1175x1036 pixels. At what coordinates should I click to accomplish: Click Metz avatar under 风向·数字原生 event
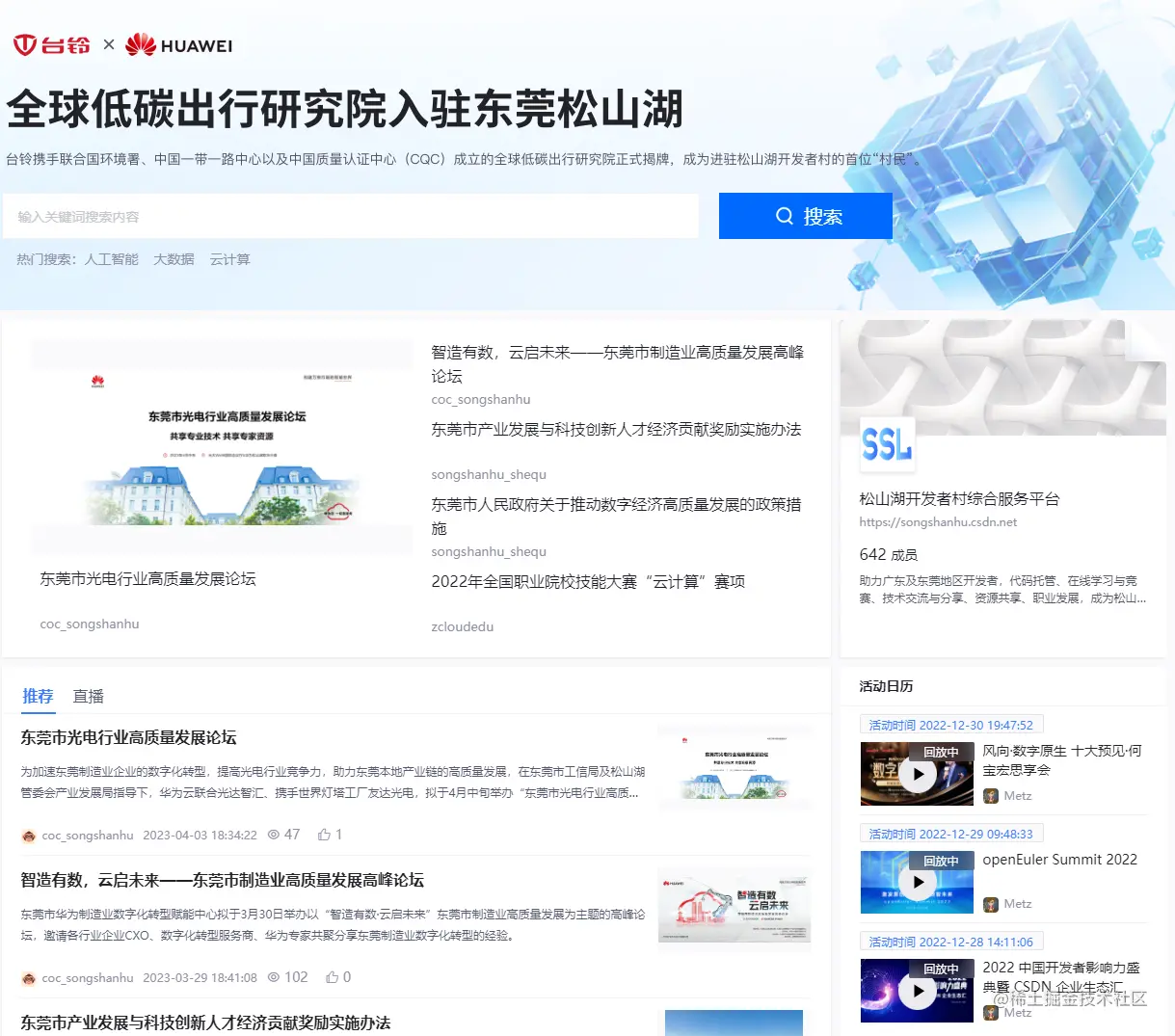pyautogui.click(x=991, y=796)
